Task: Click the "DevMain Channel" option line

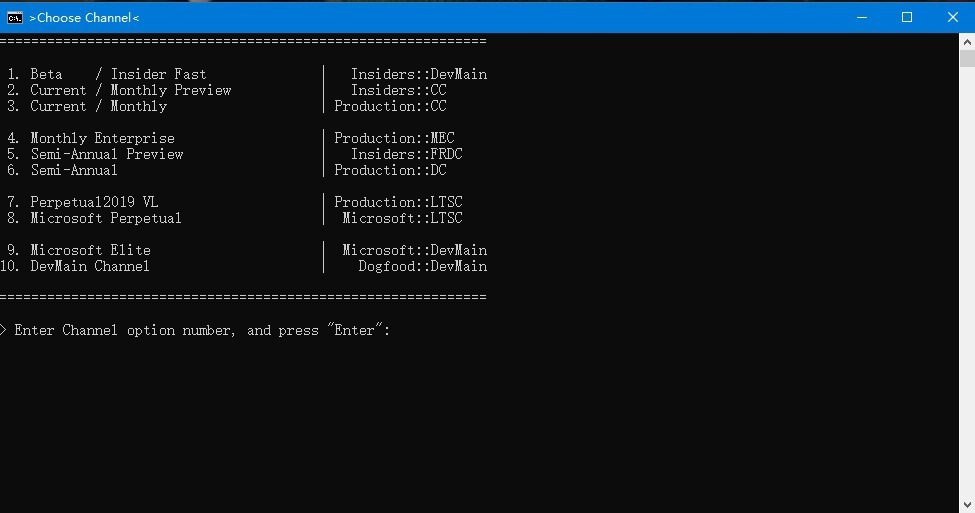Action: pyautogui.click(x=90, y=266)
